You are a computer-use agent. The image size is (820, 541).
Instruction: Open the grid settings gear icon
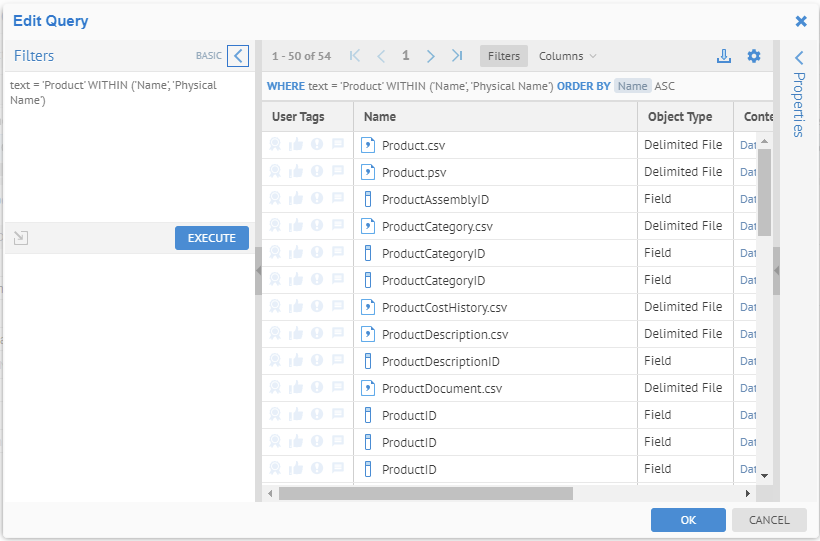754,56
